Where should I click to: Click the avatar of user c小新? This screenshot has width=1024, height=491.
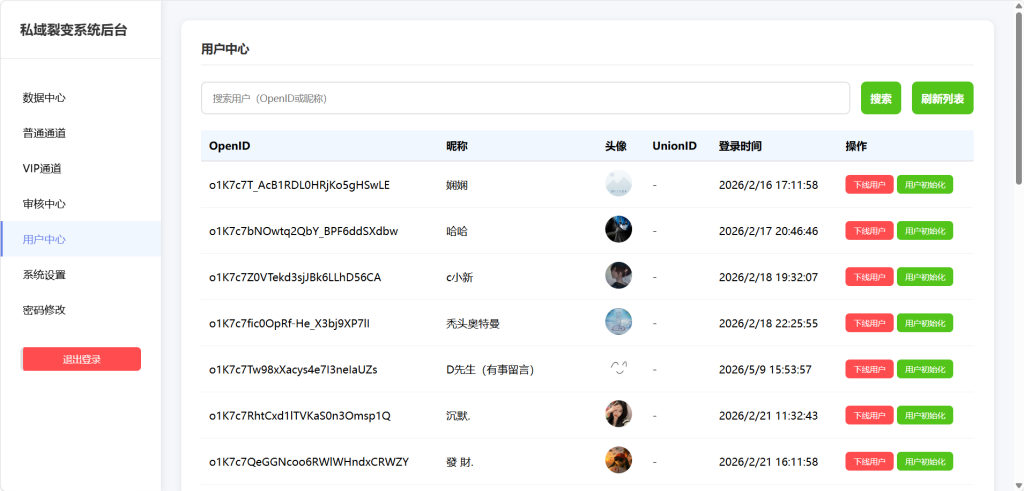click(618, 276)
